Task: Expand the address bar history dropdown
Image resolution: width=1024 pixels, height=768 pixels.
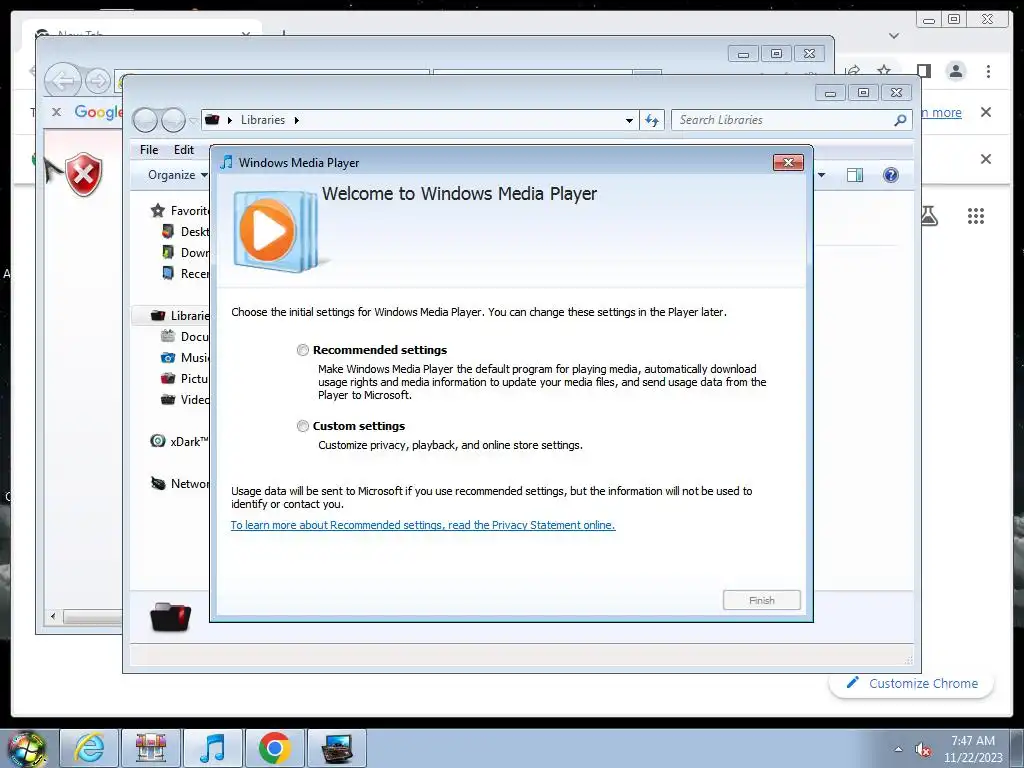Action: (629, 121)
